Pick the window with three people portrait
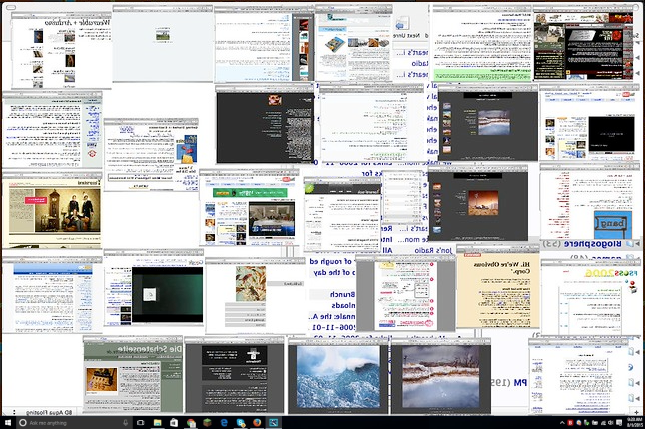645x429 pixels. [x=52, y=210]
